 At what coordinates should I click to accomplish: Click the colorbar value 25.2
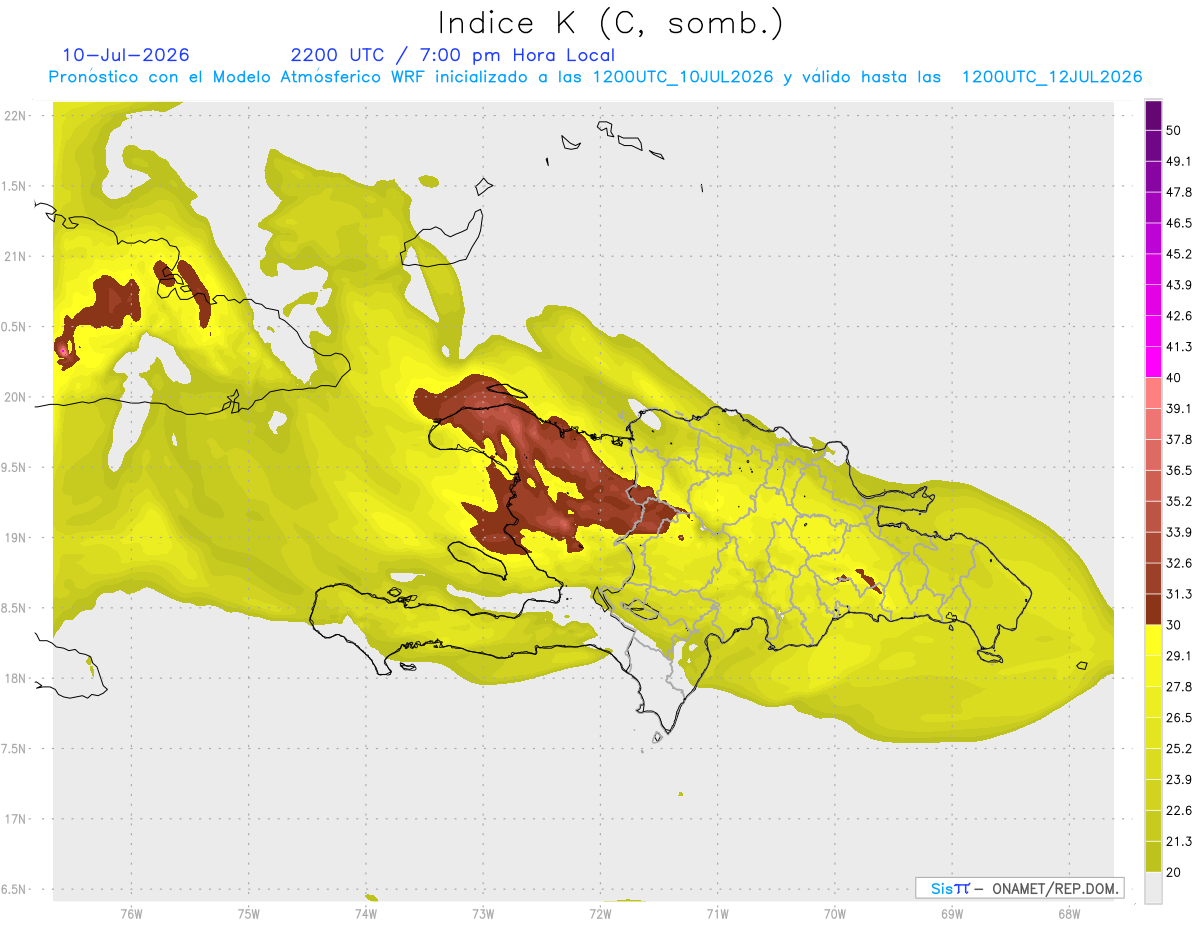1179,748
